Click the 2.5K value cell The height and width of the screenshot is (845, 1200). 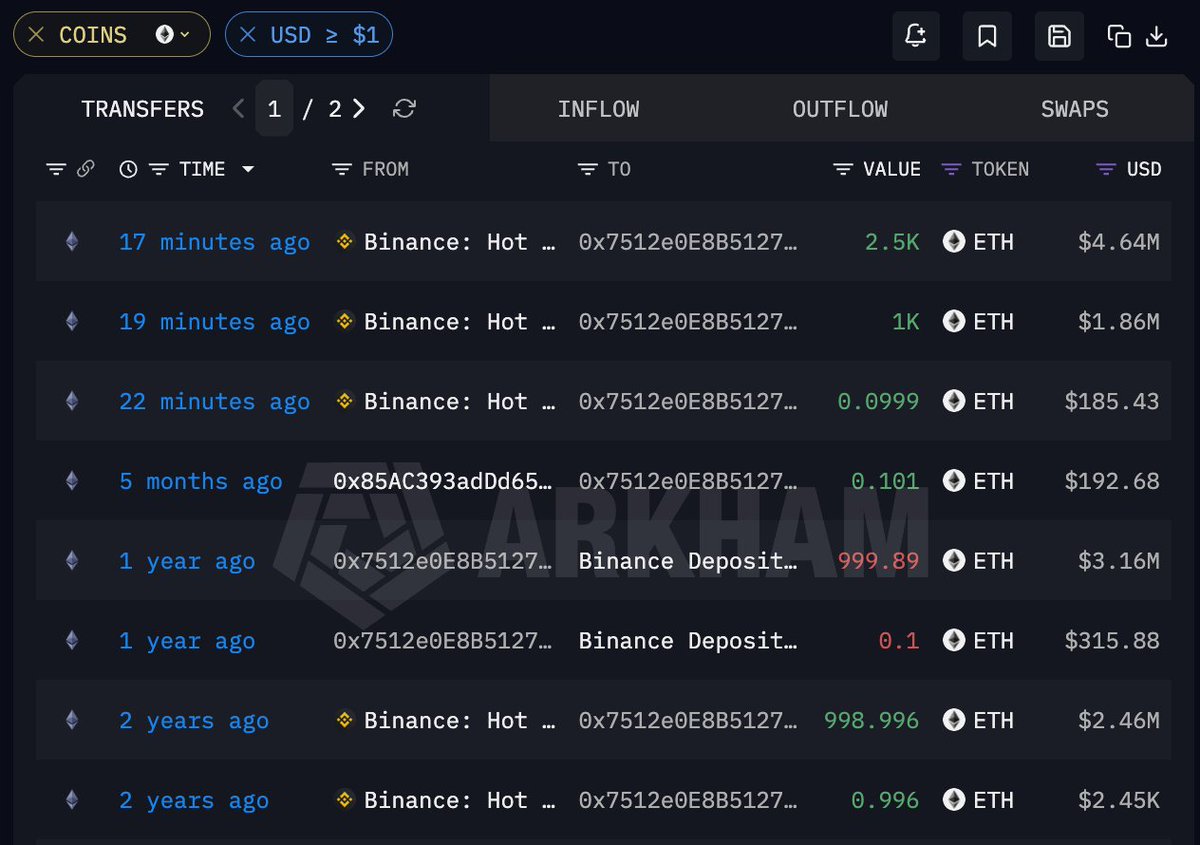coord(892,242)
